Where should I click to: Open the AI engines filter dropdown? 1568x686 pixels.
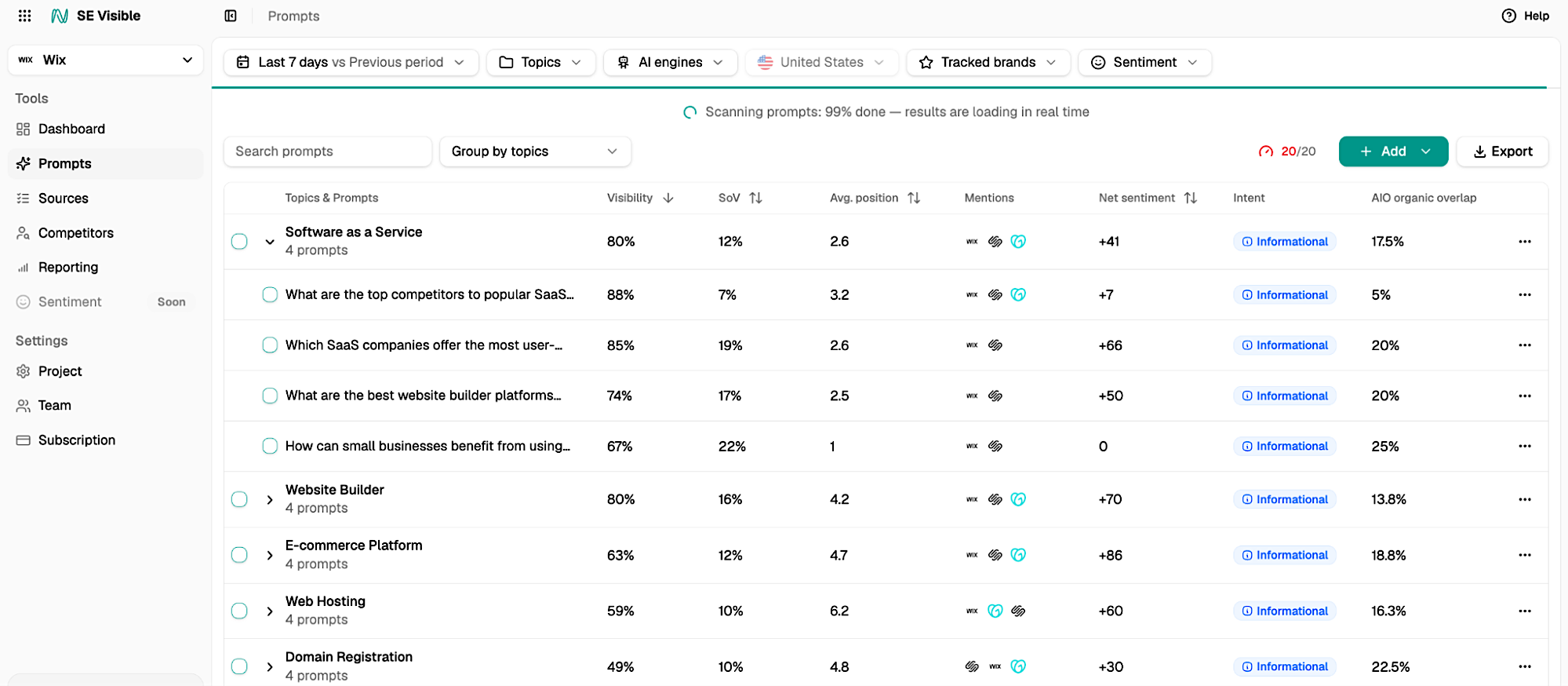click(671, 62)
